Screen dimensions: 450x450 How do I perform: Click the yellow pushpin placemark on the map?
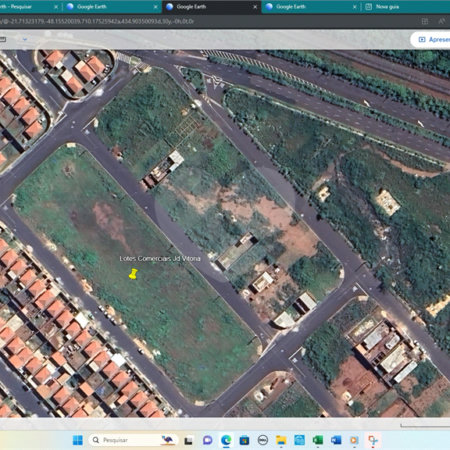133,274
